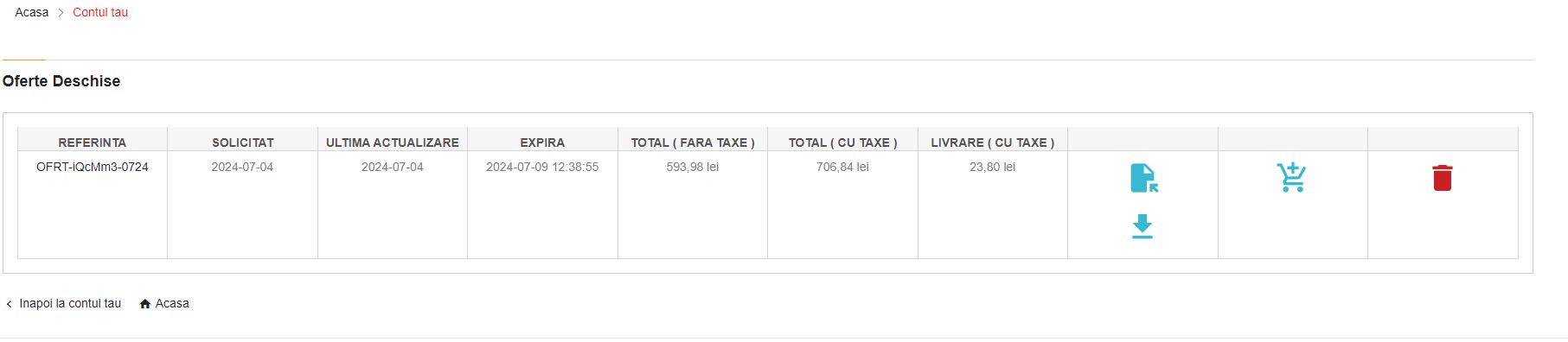Click the REFERINTA column header

(x=93, y=142)
